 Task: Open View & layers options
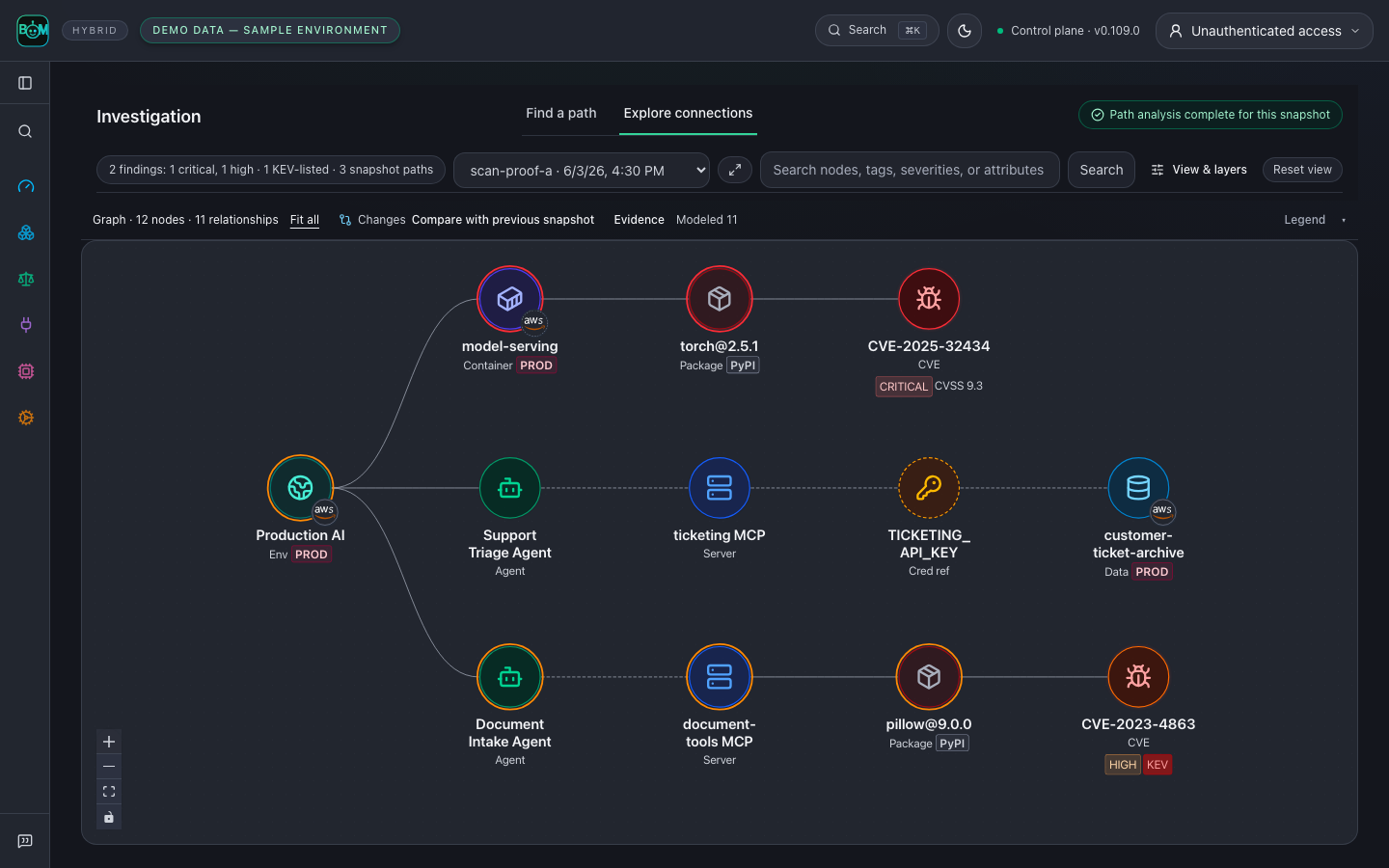click(x=1199, y=170)
